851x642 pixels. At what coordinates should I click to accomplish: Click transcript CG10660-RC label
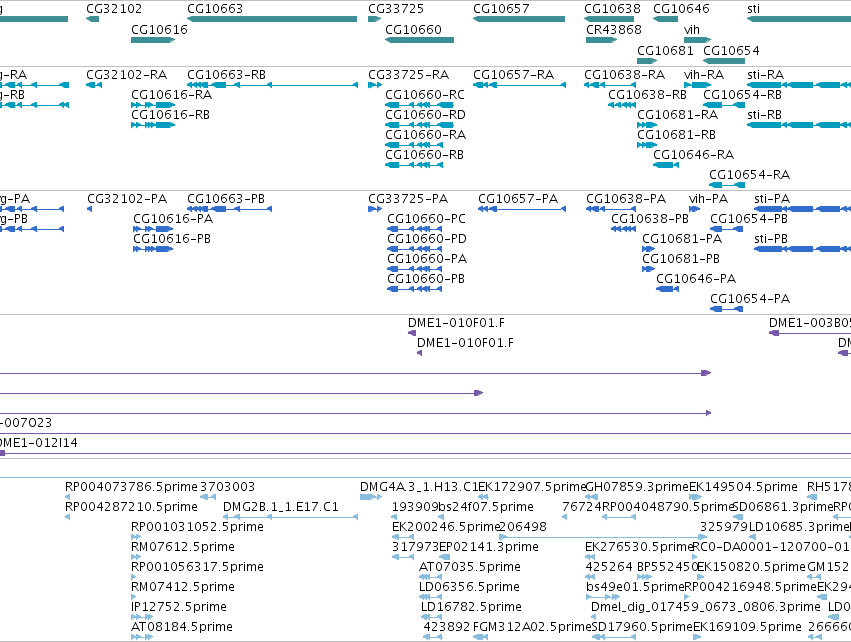coord(425,94)
